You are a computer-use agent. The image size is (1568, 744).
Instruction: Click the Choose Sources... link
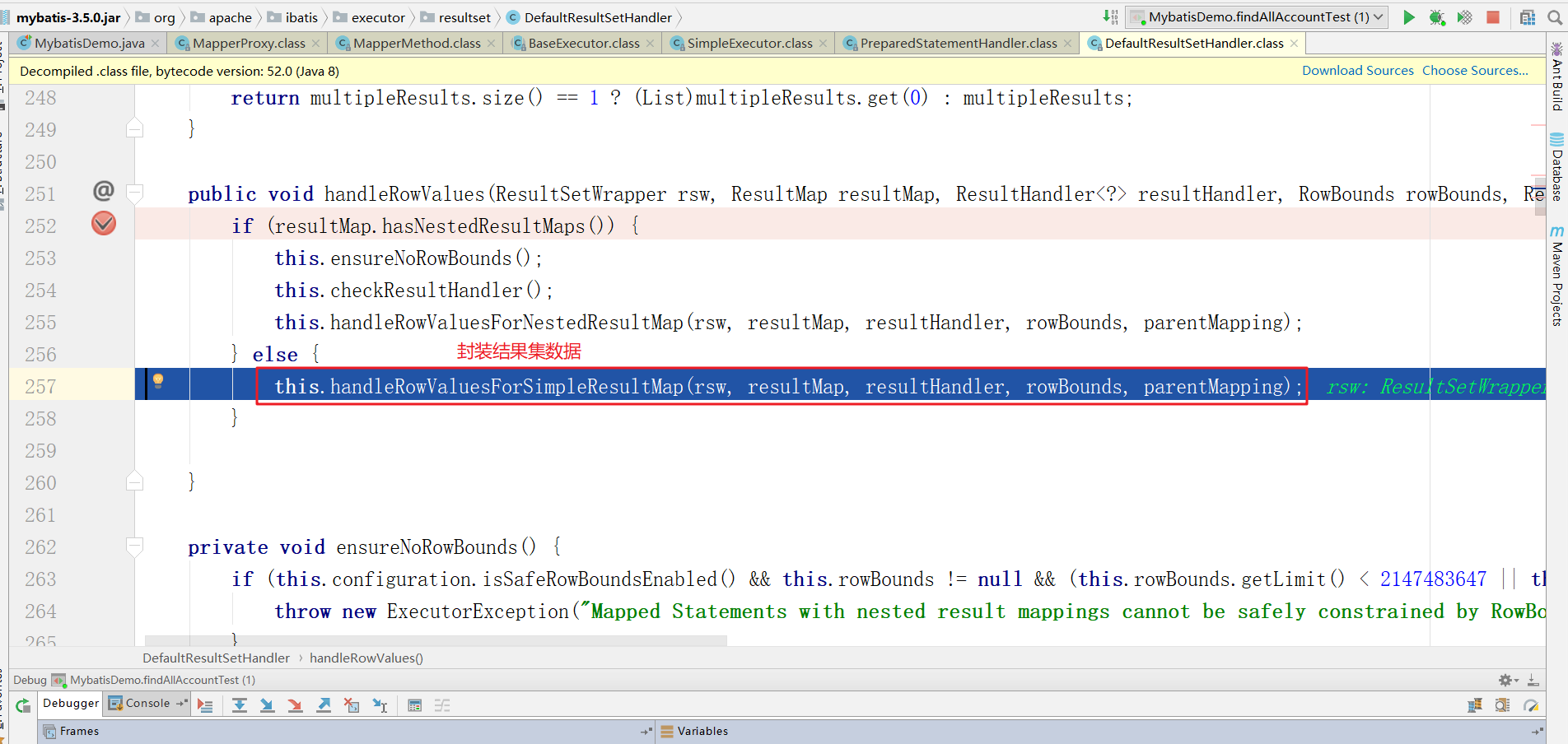[1475, 71]
